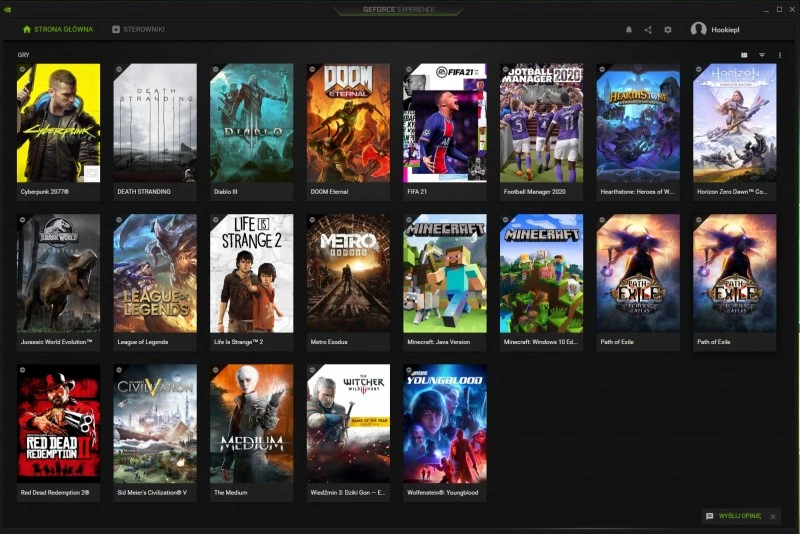
Task: Open the notifications bell icon
Action: click(x=629, y=30)
